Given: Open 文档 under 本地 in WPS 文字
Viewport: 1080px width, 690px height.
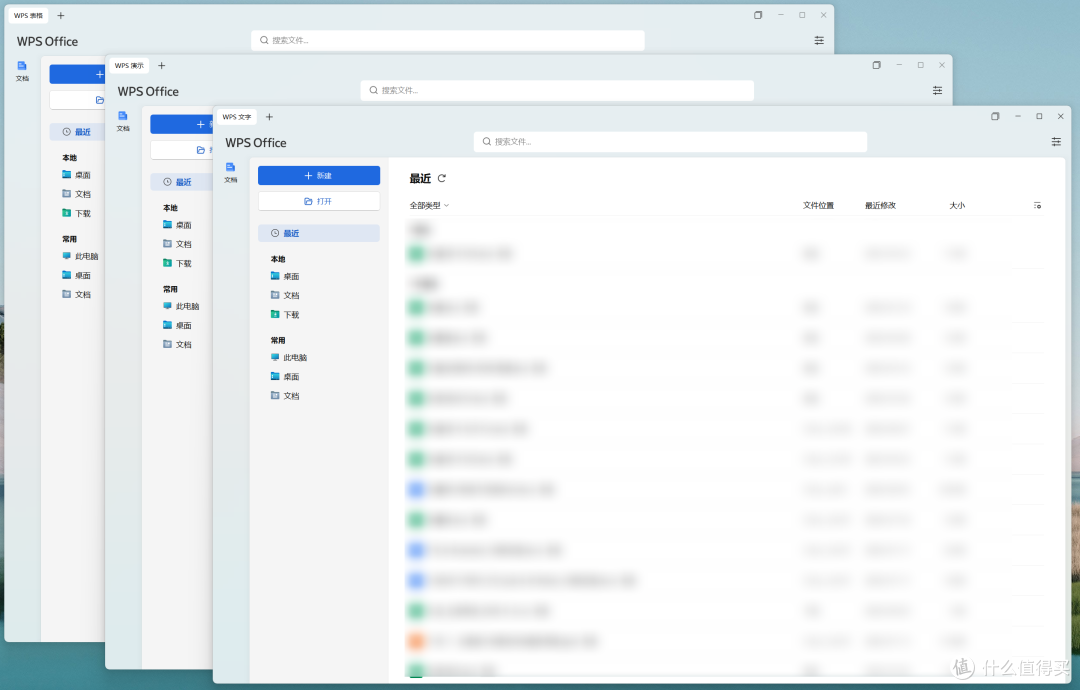Looking at the screenshot, I should pos(285,295).
